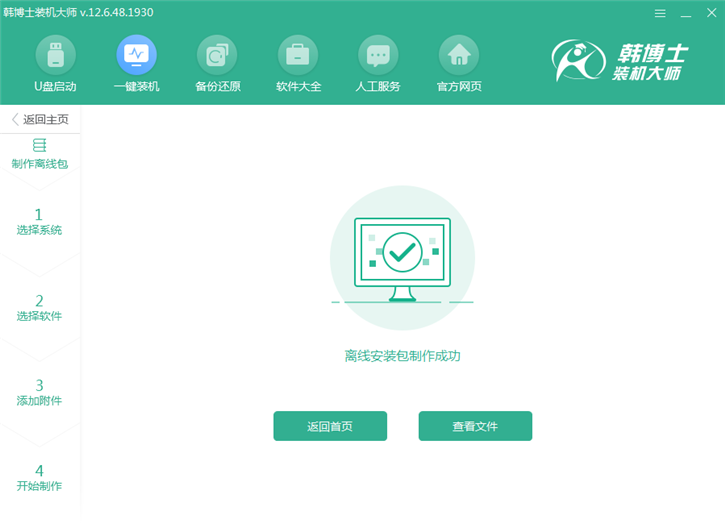The width and height of the screenshot is (725, 523).
Task: Close the 韩博士装机大师 window
Action: point(712,13)
